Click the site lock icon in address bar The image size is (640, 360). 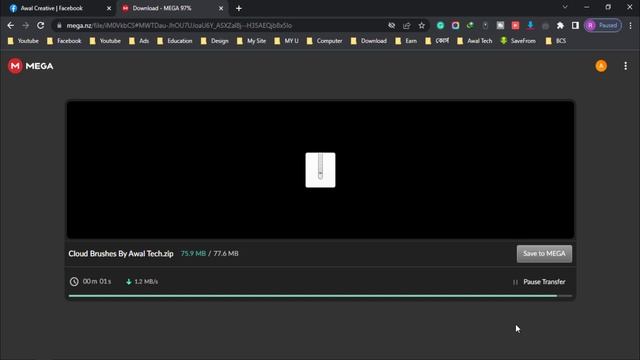click(x=59, y=25)
